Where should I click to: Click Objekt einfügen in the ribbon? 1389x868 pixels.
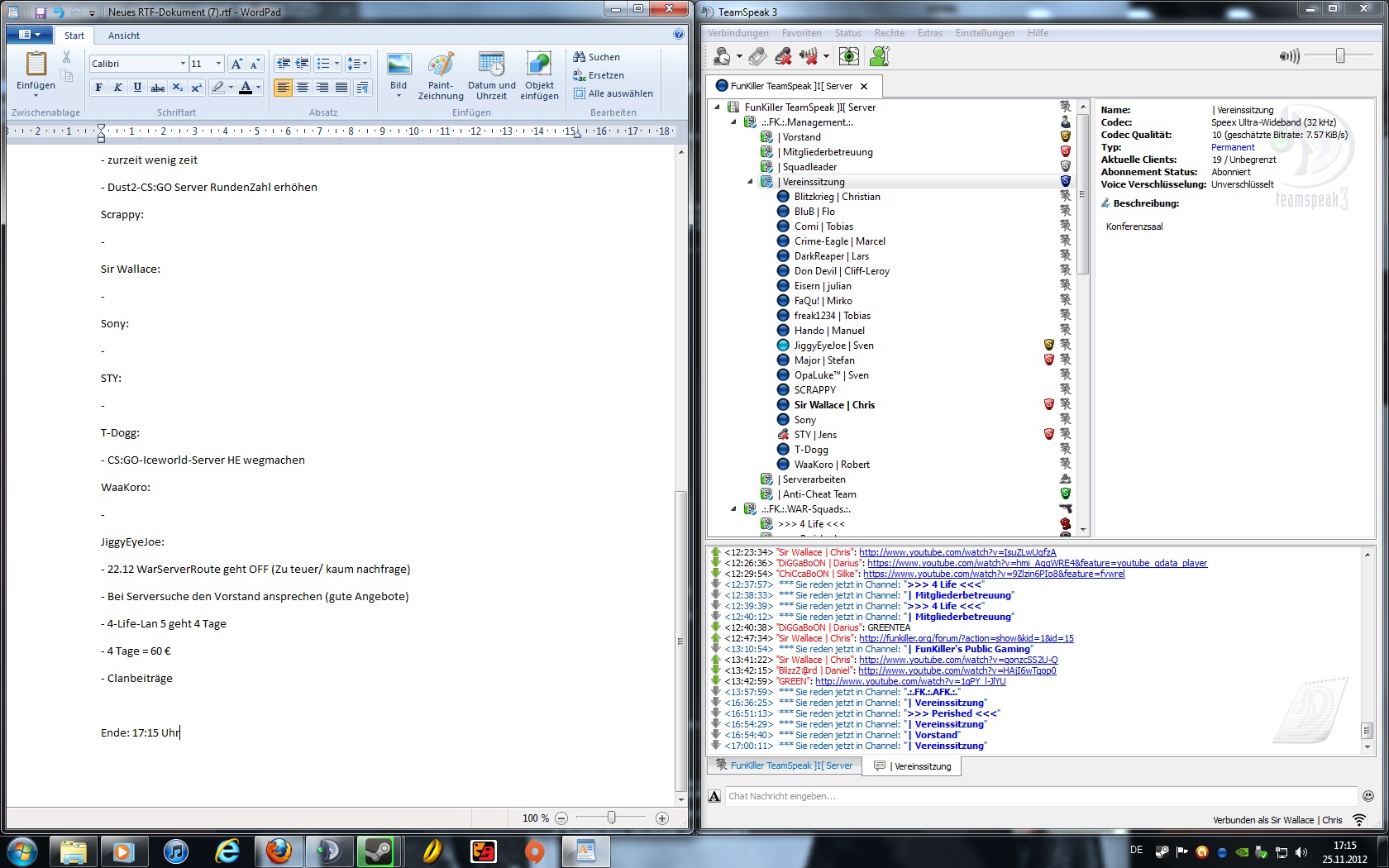(x=539, y=76)
